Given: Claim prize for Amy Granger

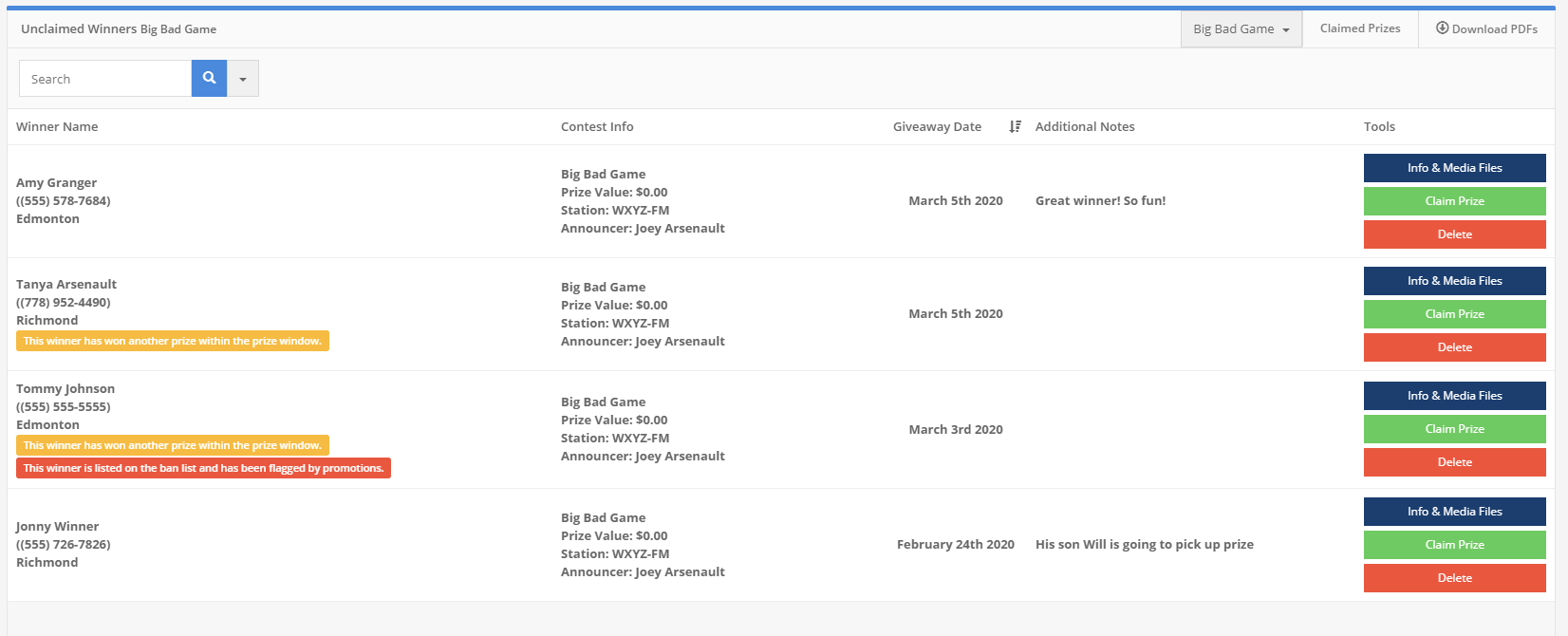Looking at the screenshot, I should coord(1454,201).
